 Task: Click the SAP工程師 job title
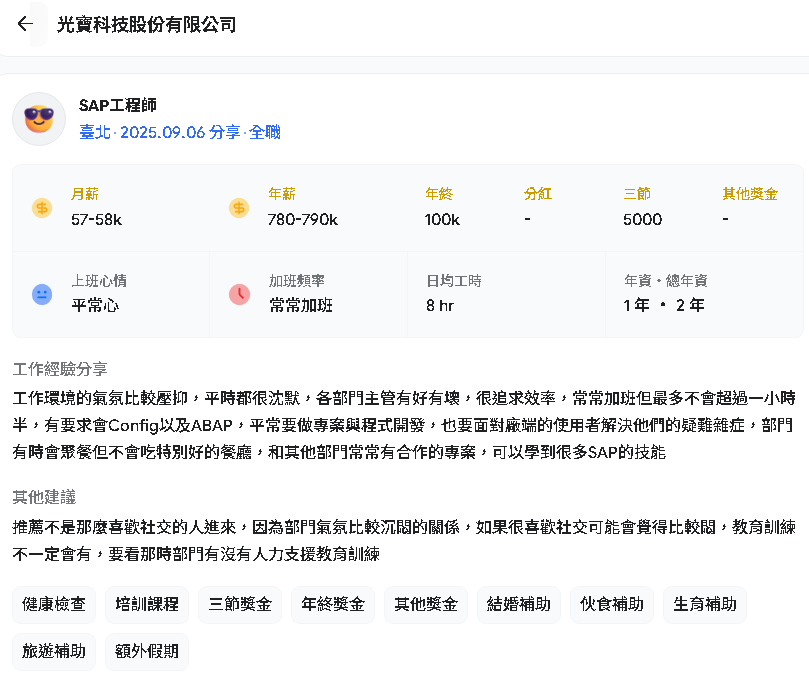(118, 105)
